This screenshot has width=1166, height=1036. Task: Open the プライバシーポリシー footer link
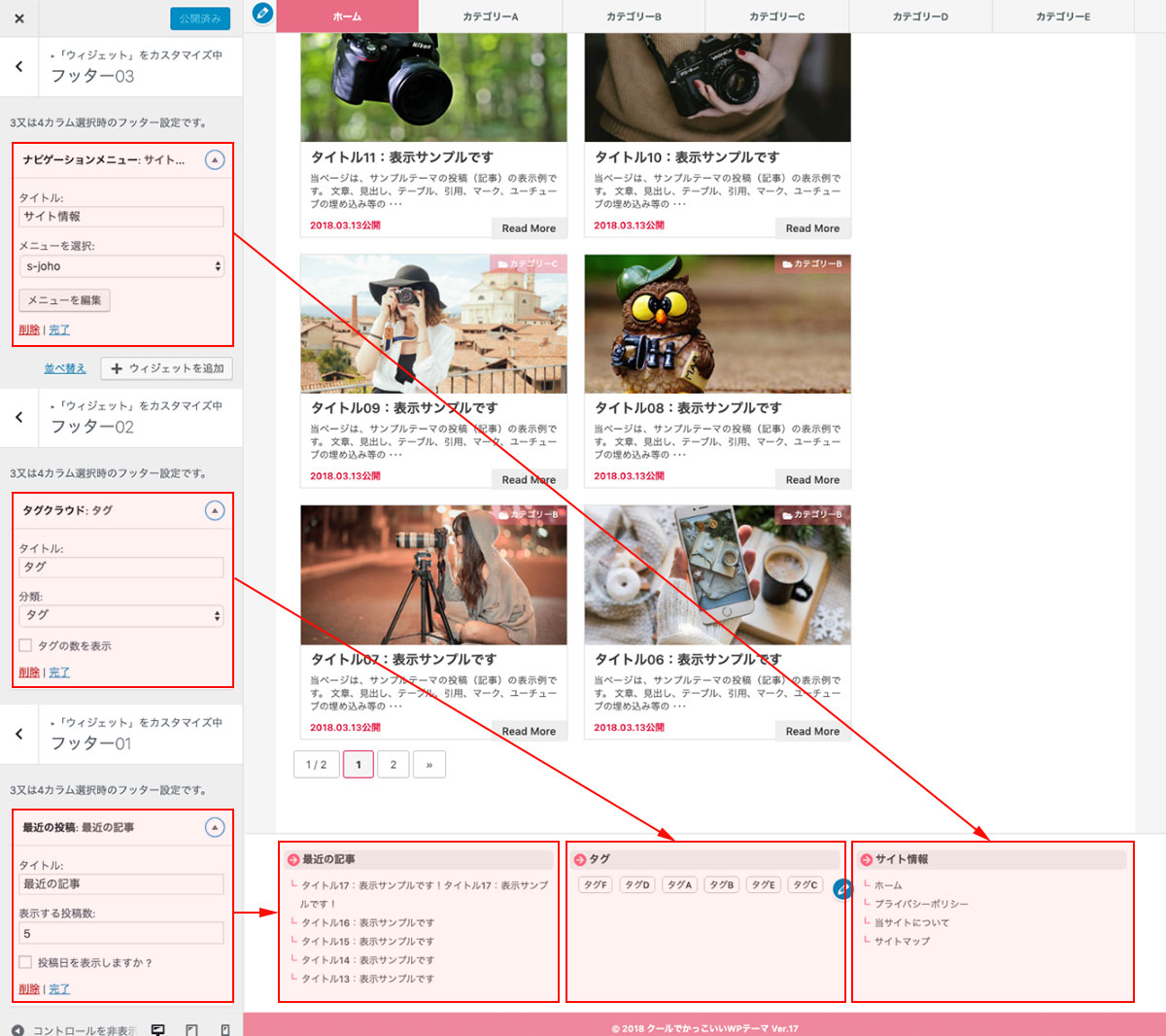pos(921,904)
